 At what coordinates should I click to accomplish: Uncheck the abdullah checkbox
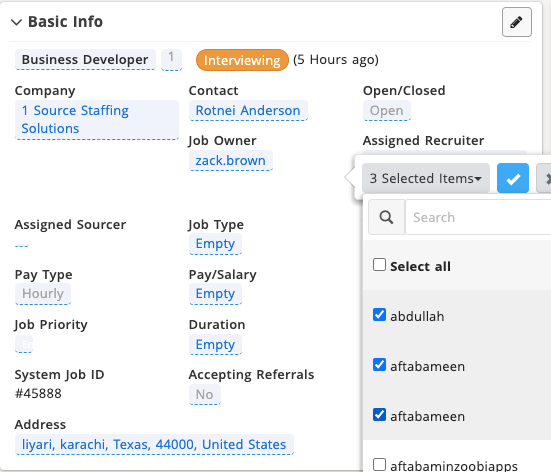[x=379, y=315]
